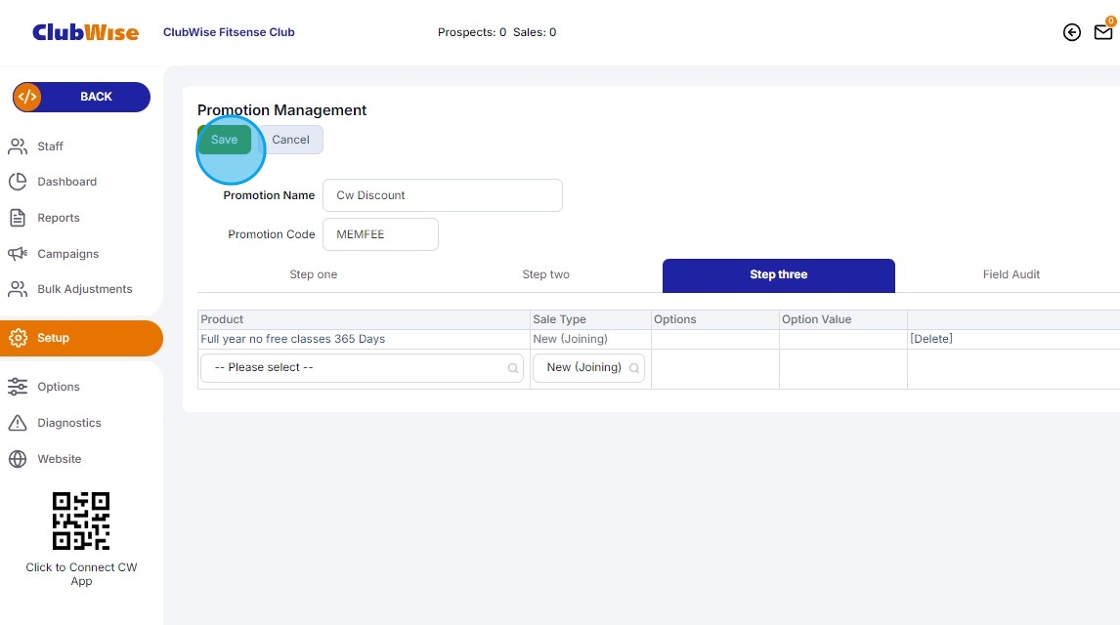Click the Bulk Adjustments people icon
This screenshot has width=1120, height=625.
click(x=18, y=289)
